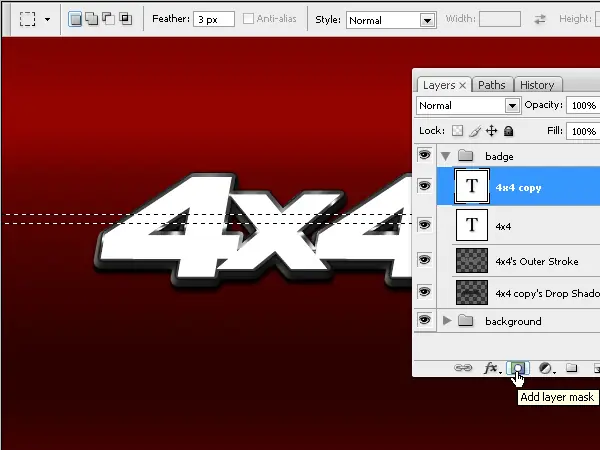Toggle Lock transparent pixels

458,131
